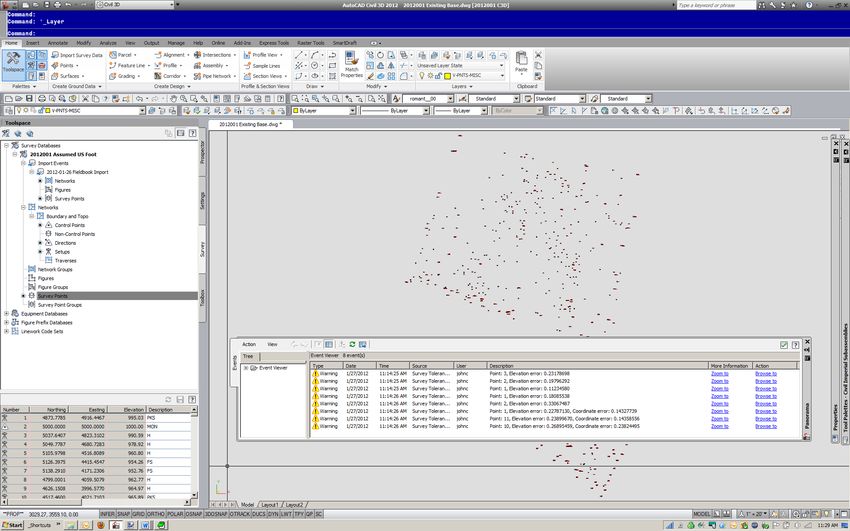Toggle OSNAP in status bar
The height and width of the screenshot is (531, 850).
pos(194,514)
